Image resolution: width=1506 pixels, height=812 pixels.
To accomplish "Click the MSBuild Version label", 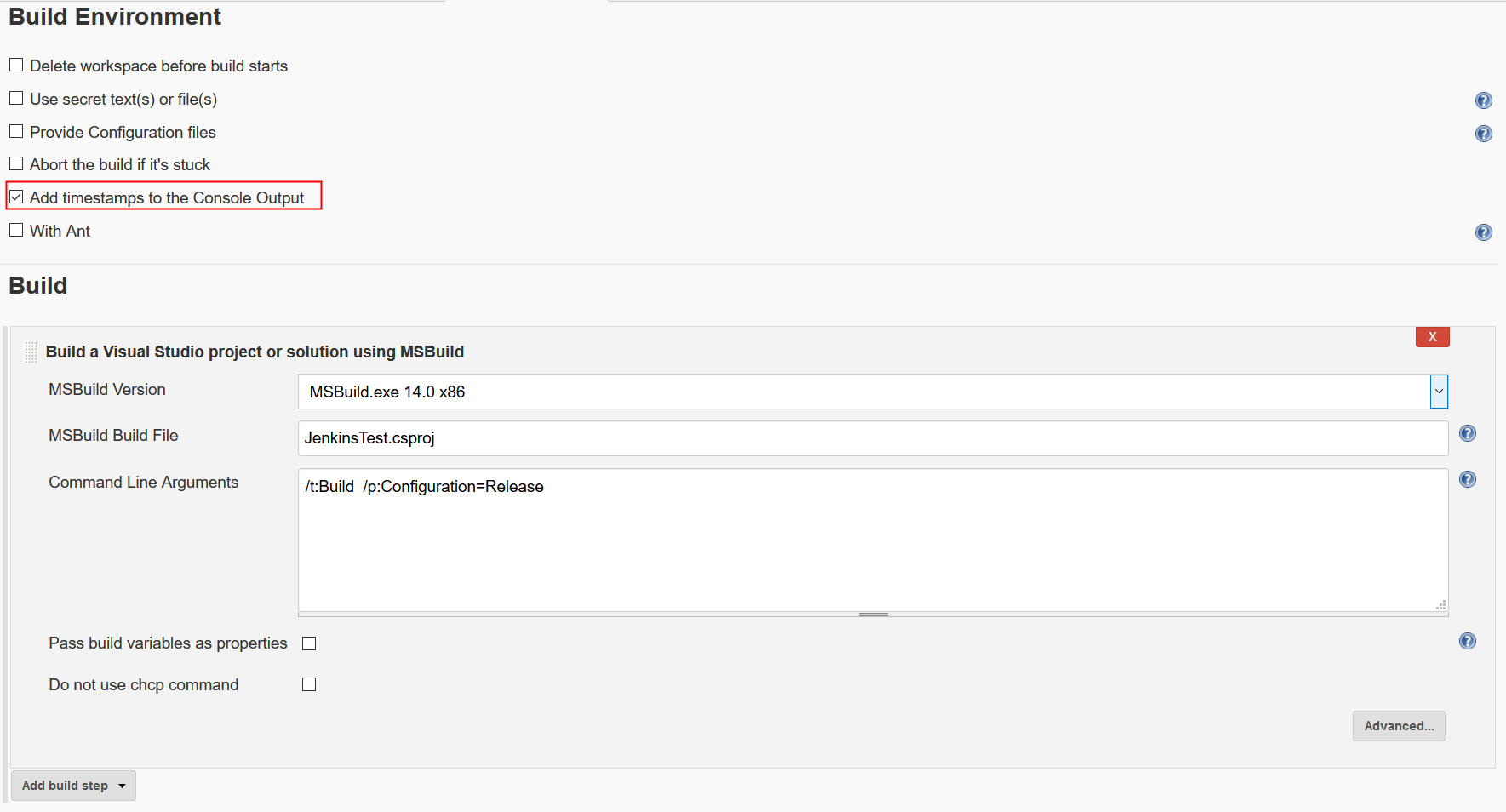I will 107,390.
